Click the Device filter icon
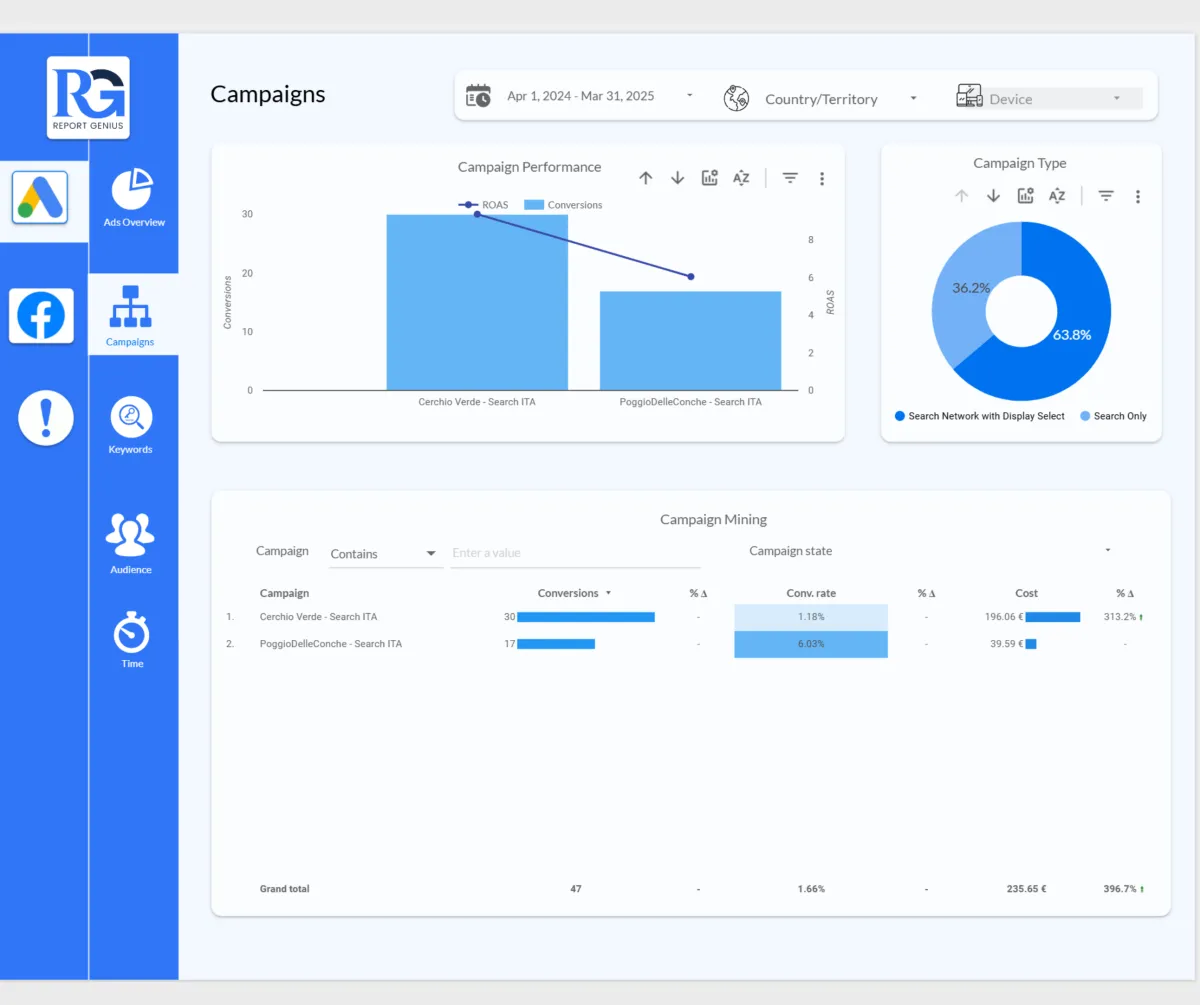 pyautogui.click(x=969, y=96)
